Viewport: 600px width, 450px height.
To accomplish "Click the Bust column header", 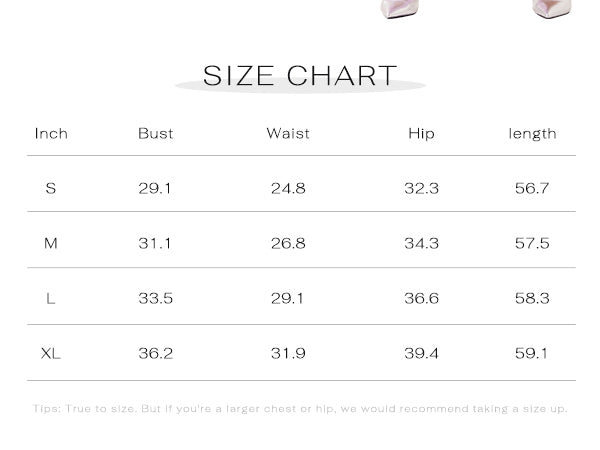I will coord(155,134).
